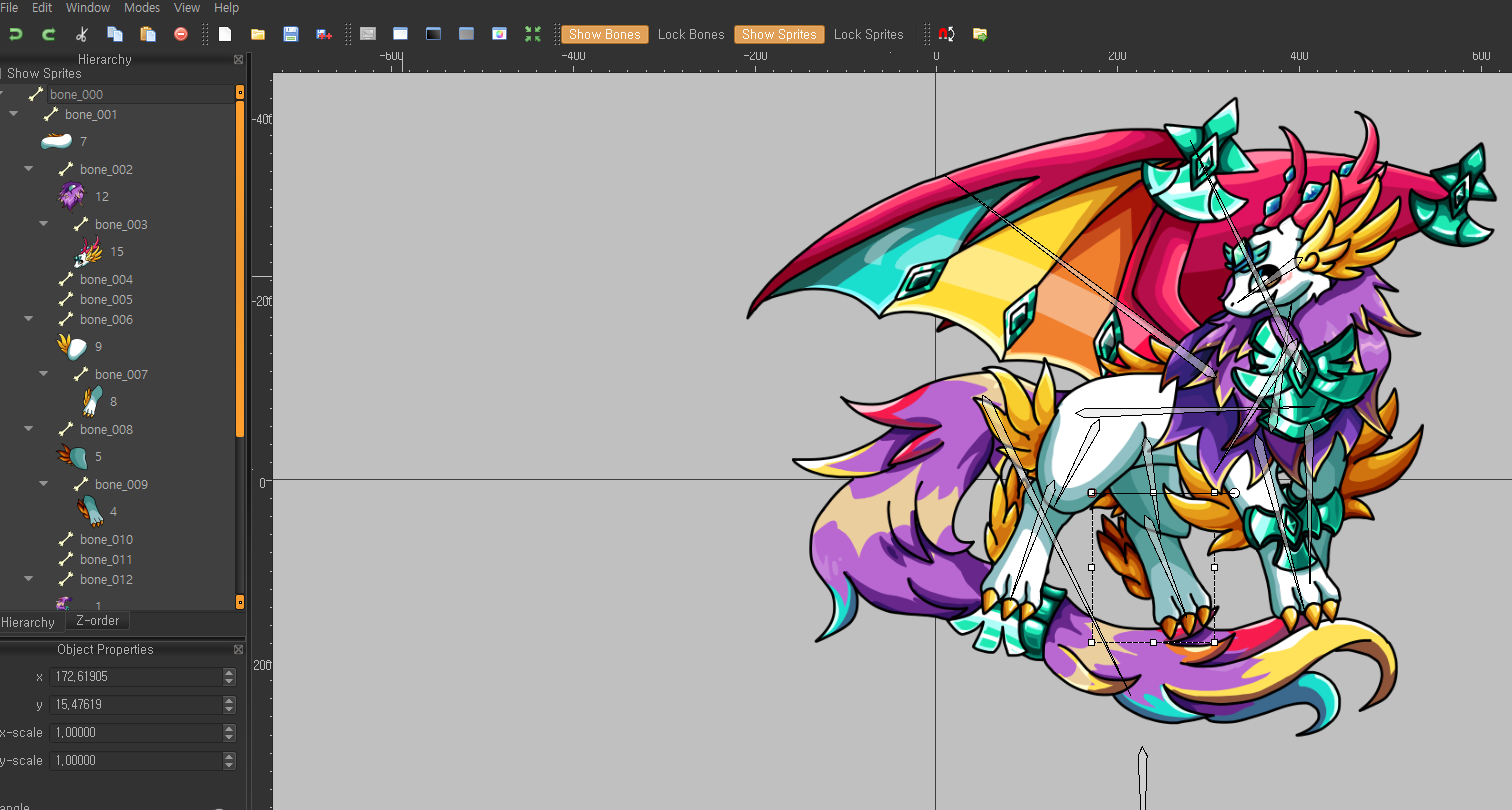Click the red delete icon
Image resolution: width=1512 pixels, height=810 pixels.
pyautogui.click(x=181, y=34)
